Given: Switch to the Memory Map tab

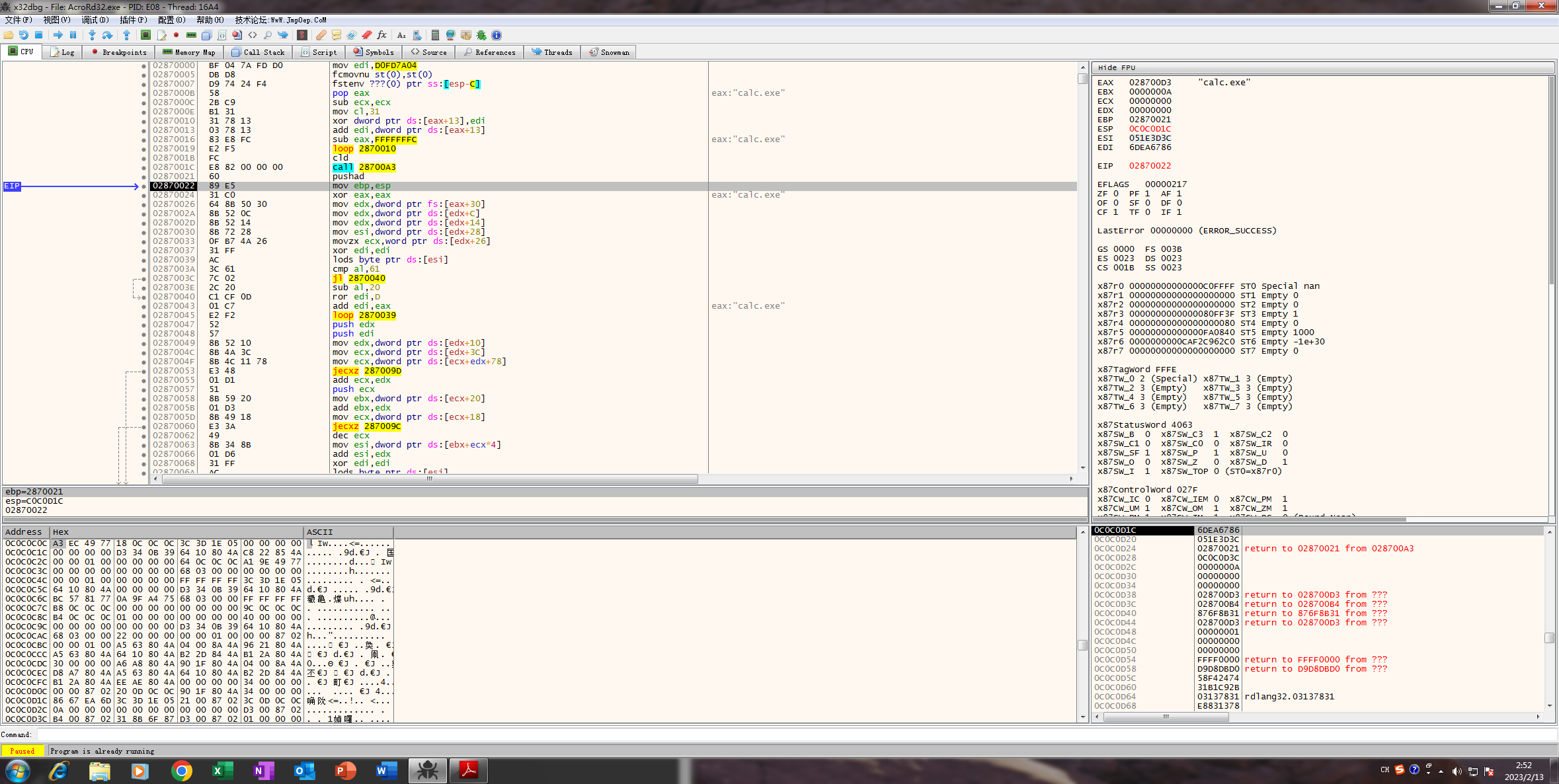Looking at the screenshot, I should (189, 52).
